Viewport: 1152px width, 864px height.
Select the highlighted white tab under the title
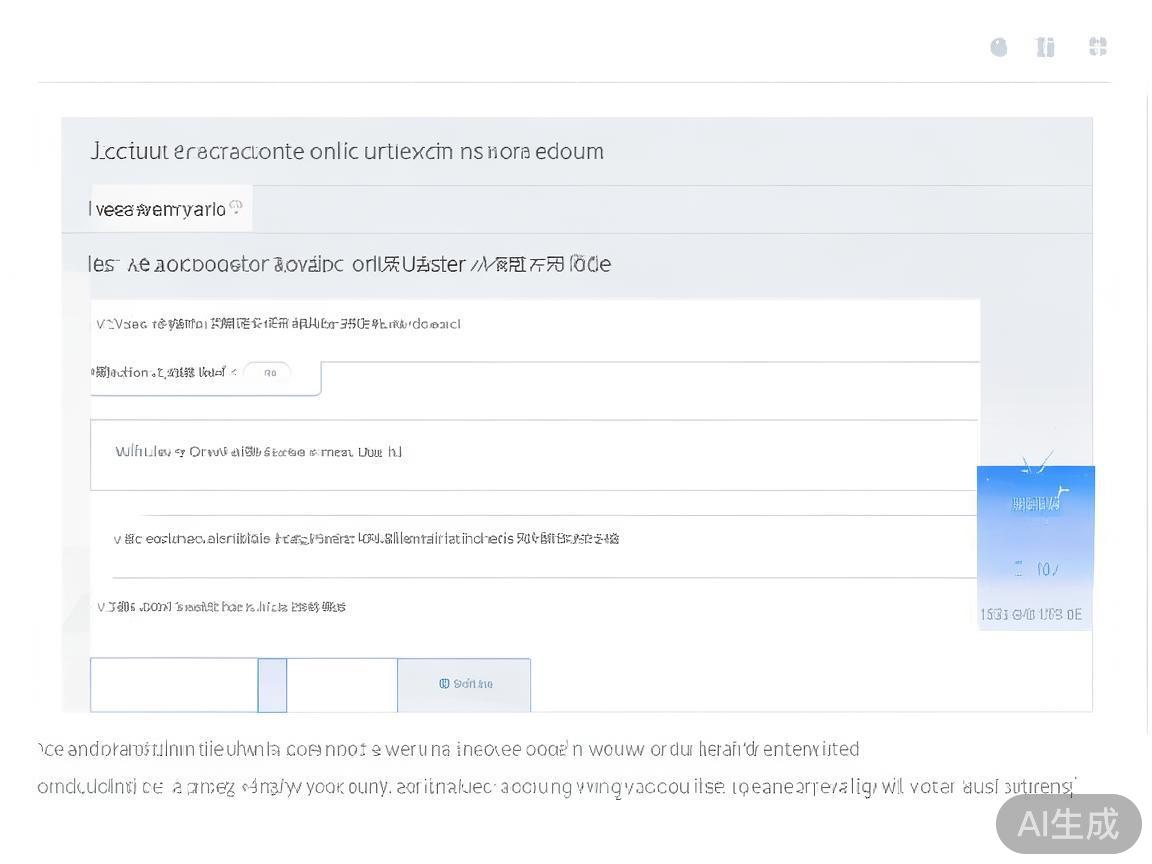point(170,209)
